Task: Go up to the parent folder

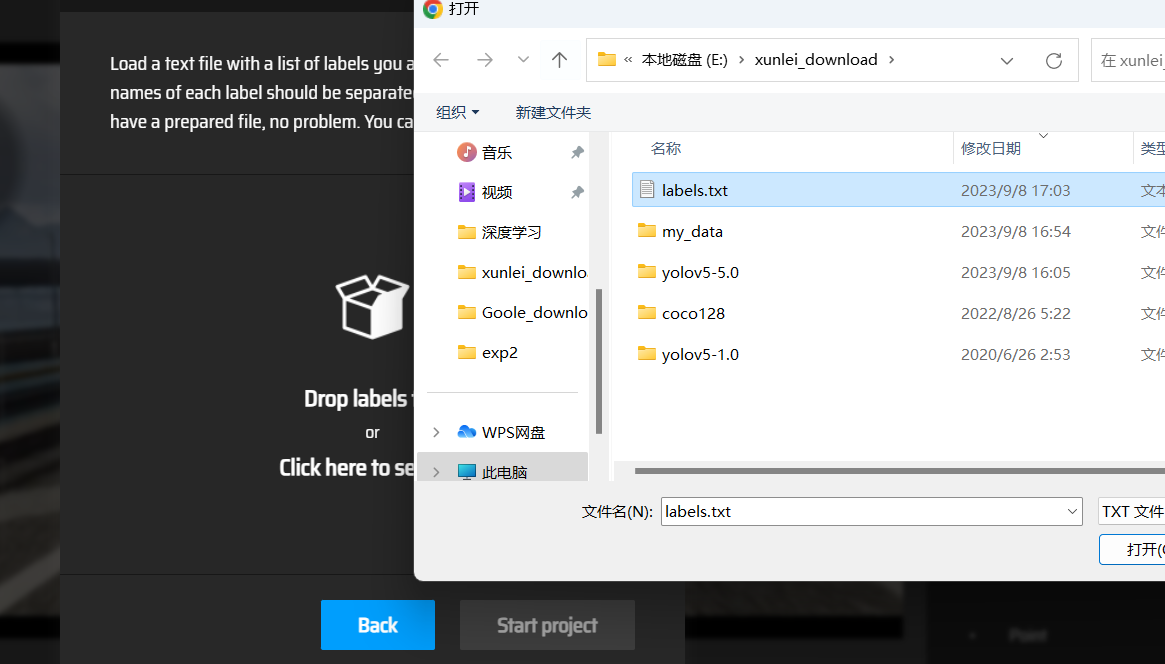Action: 559,60
